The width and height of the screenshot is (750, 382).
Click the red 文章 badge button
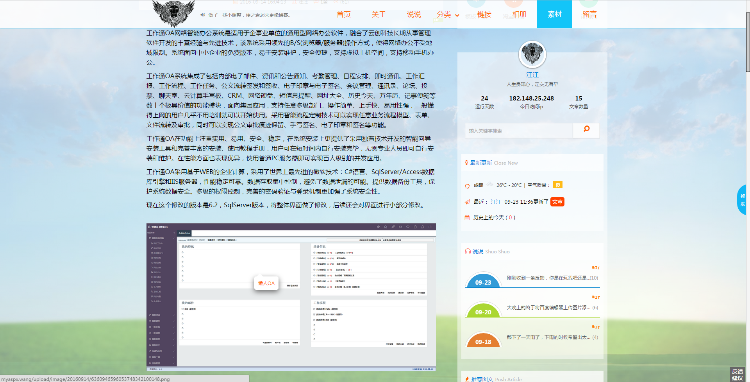point(557,202)
